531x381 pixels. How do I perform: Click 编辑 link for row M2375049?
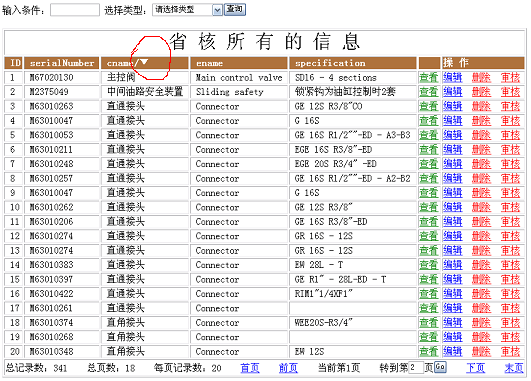point(452,92)
